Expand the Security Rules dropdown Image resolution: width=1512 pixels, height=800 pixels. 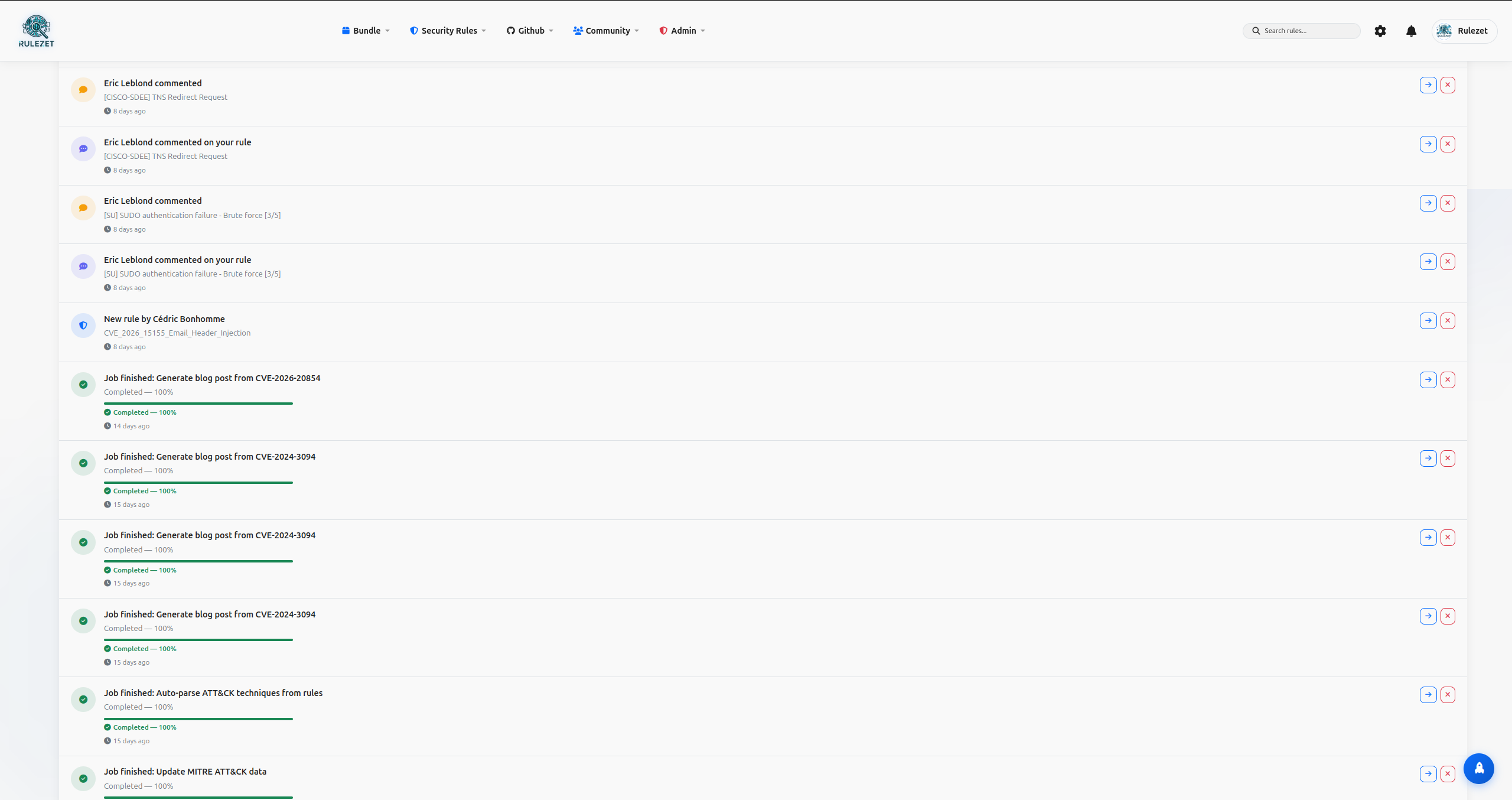448,31
